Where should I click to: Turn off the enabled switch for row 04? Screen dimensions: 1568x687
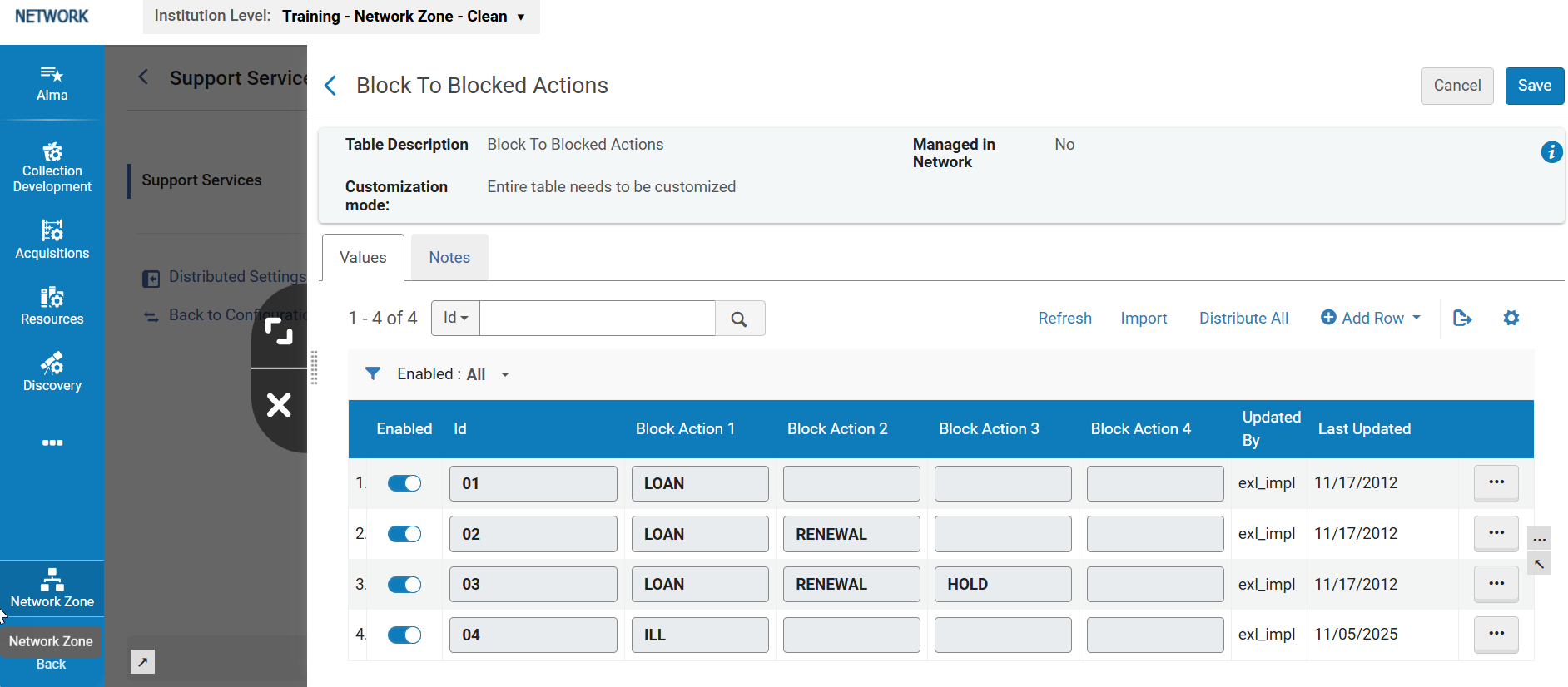point(404,635)
